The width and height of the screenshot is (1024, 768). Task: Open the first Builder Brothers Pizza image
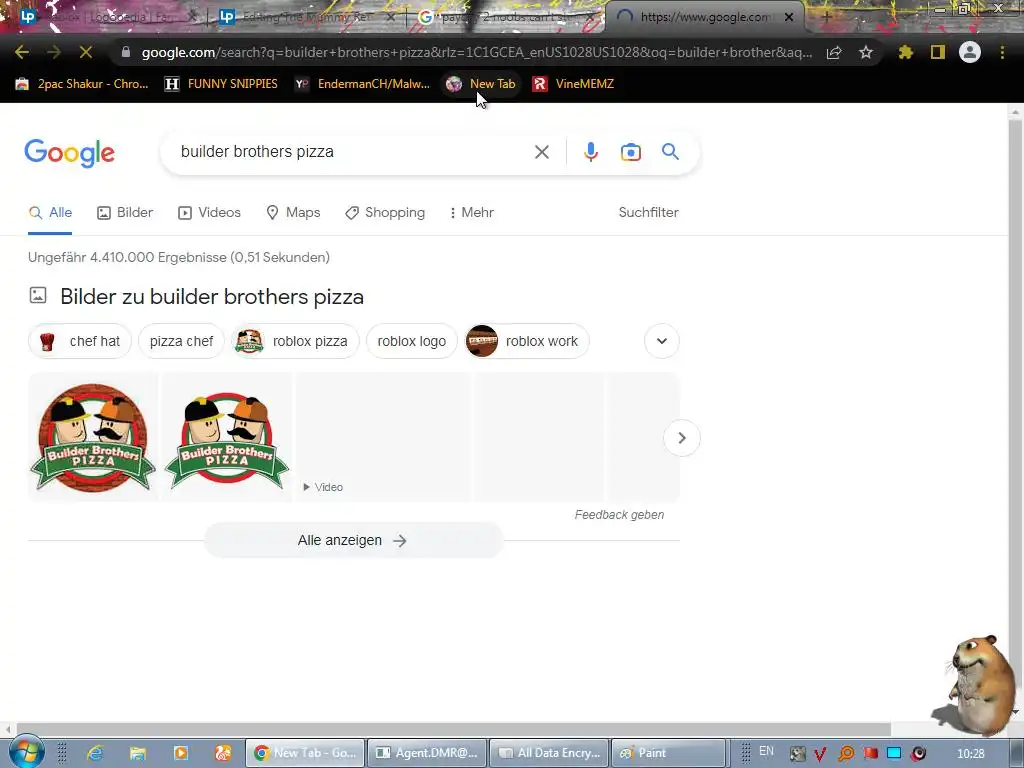point(93,437)
